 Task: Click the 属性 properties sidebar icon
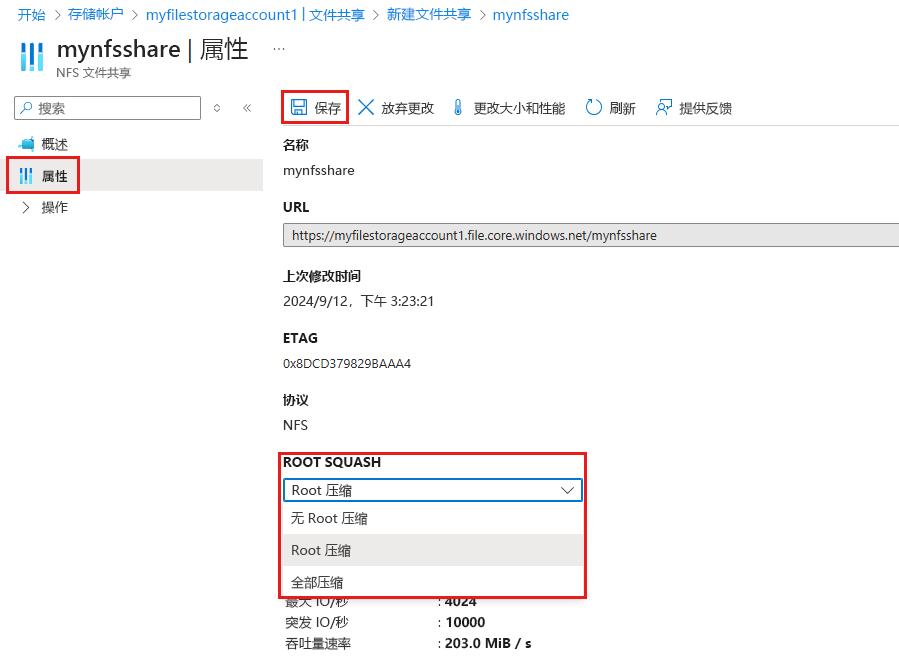26,176
